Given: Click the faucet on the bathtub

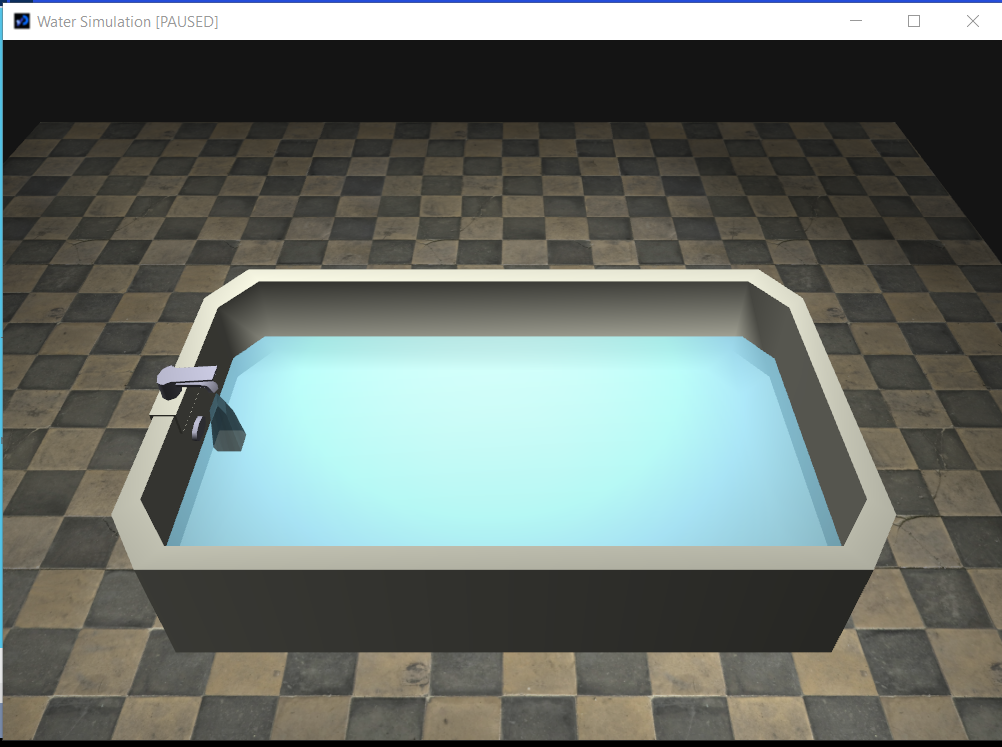Looking at the screenshot, I should point(188,380).
